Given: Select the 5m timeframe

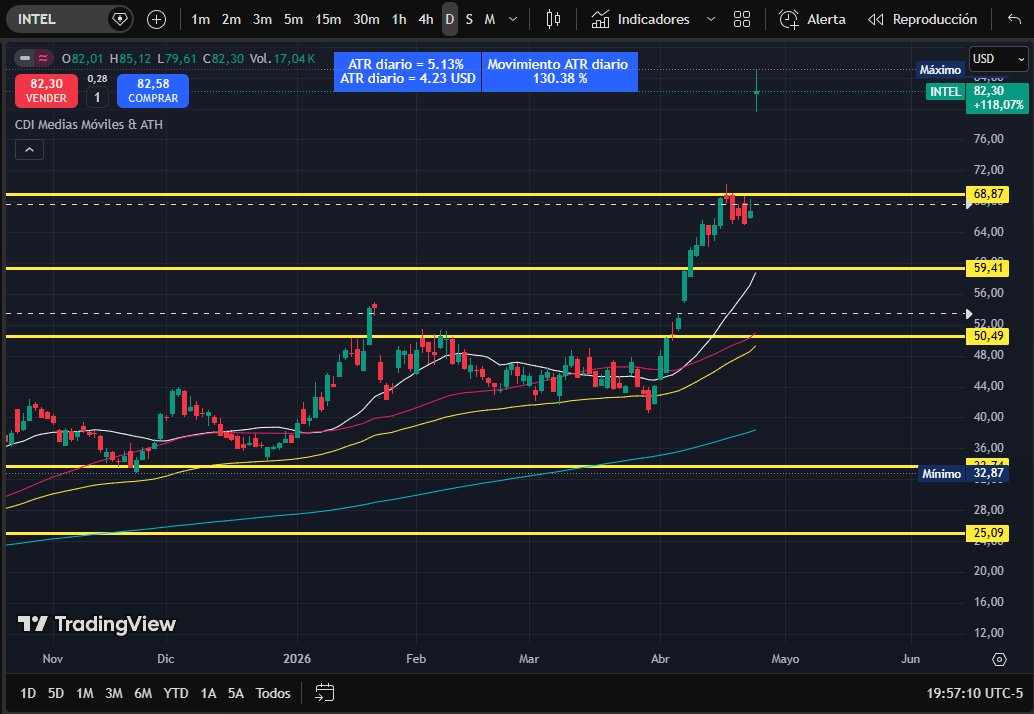Looking at the screenshot, I should click(x=293, y=20).
